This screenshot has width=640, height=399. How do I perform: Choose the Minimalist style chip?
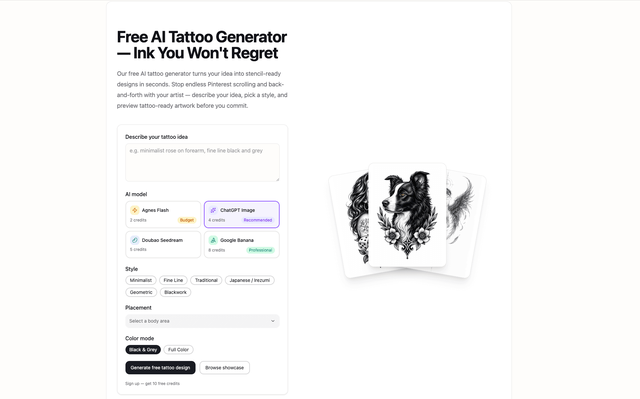tap(141, 280)
